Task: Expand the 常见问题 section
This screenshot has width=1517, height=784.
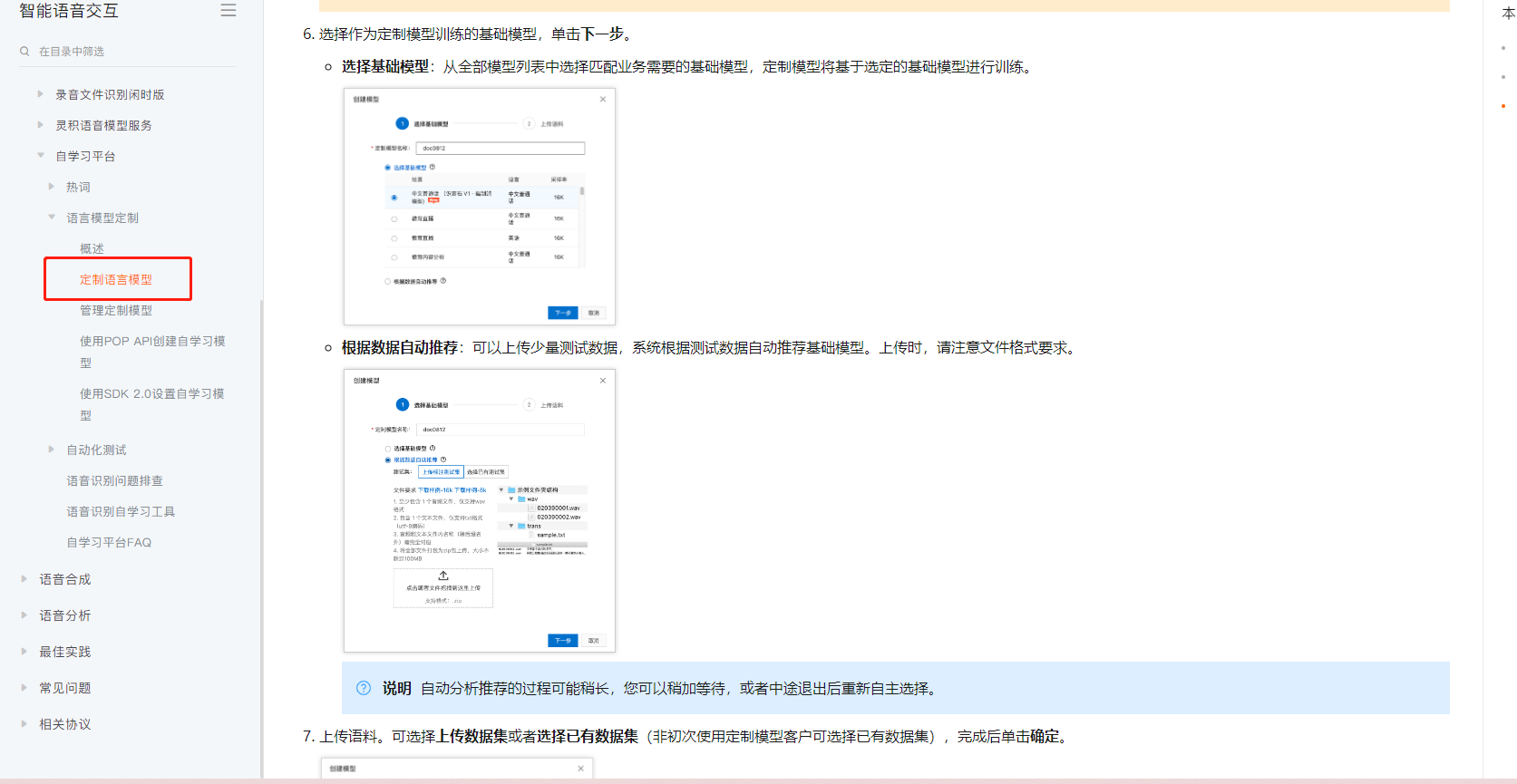Action: pyautogui.click(x=24, y=687)
